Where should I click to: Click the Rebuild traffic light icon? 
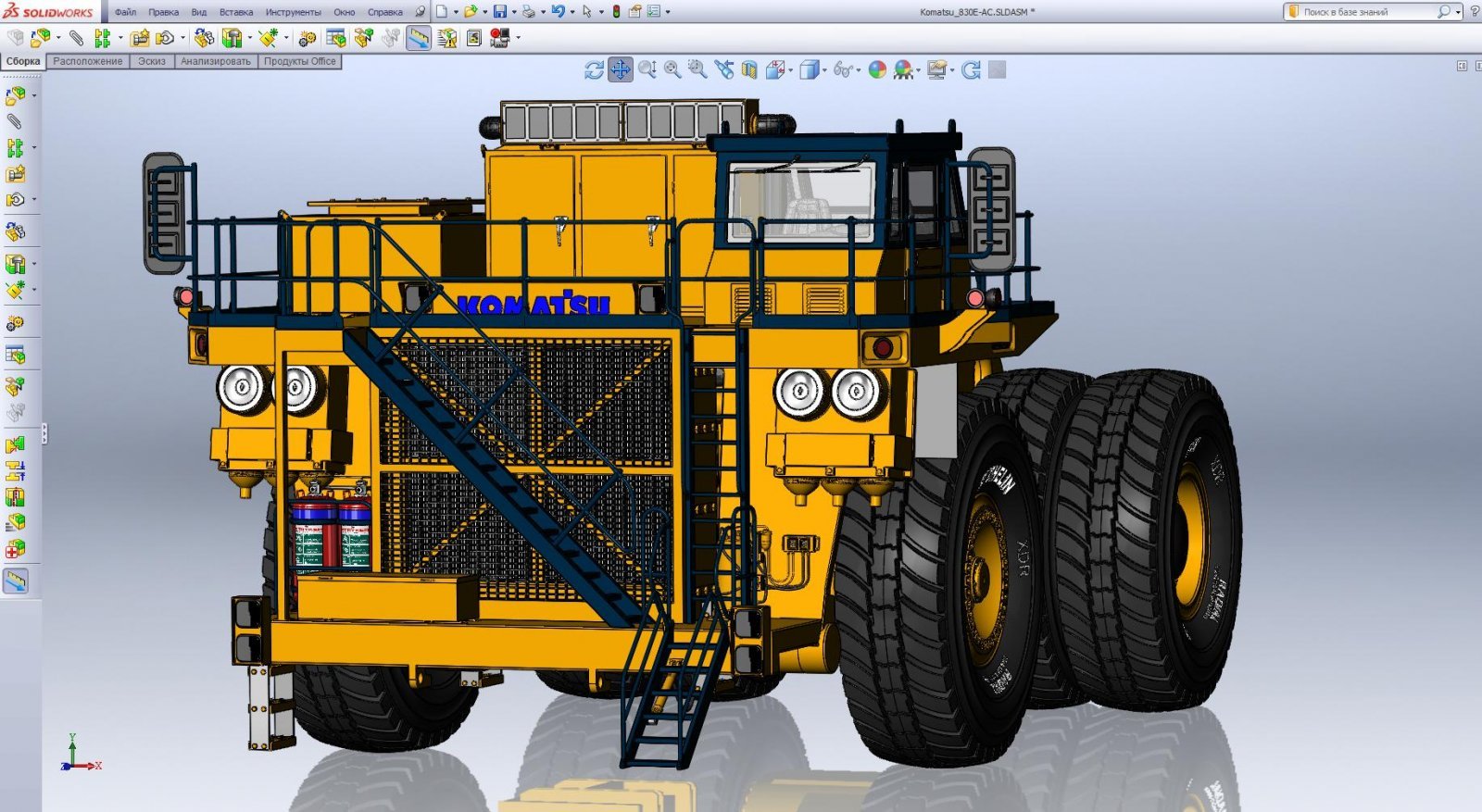[x=616, y=12]
